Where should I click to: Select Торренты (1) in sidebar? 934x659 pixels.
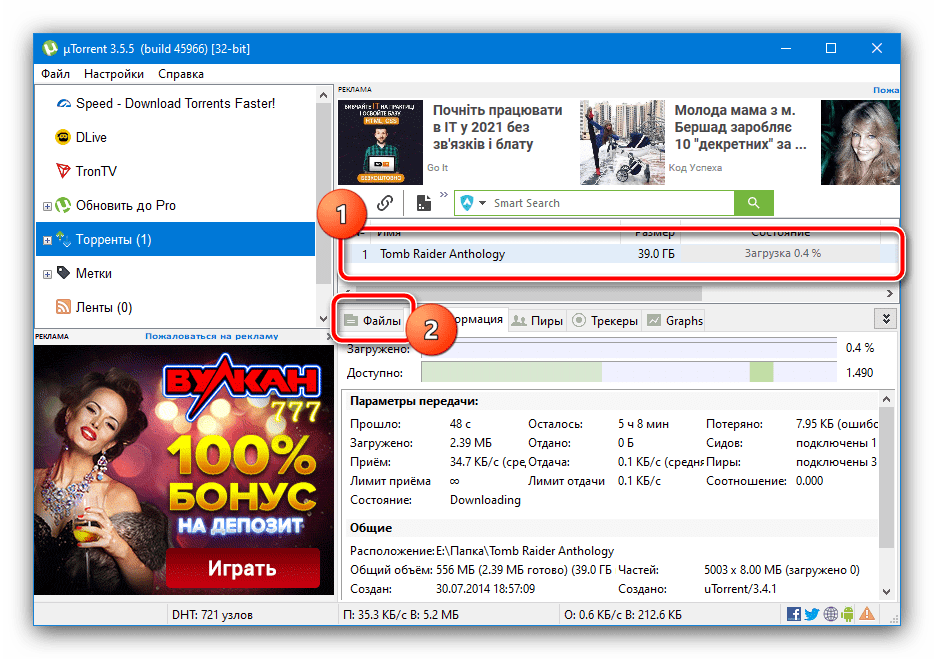175,240
